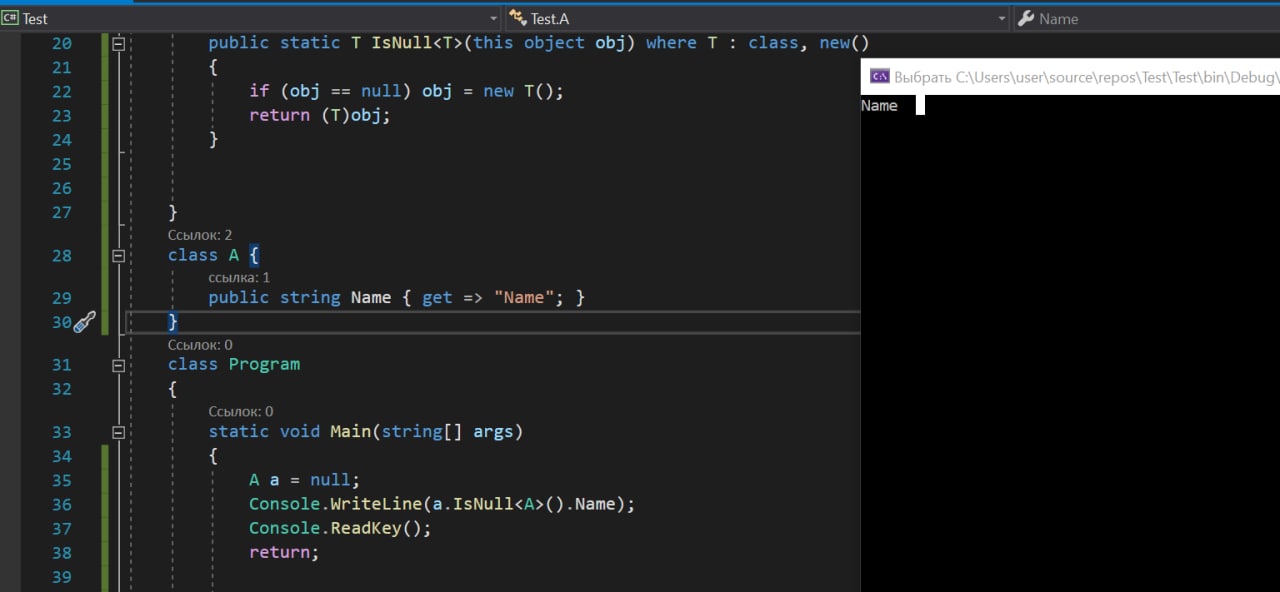Click the class name Program on line 31
Viewport: 1280px width, 592px height.
264,364
